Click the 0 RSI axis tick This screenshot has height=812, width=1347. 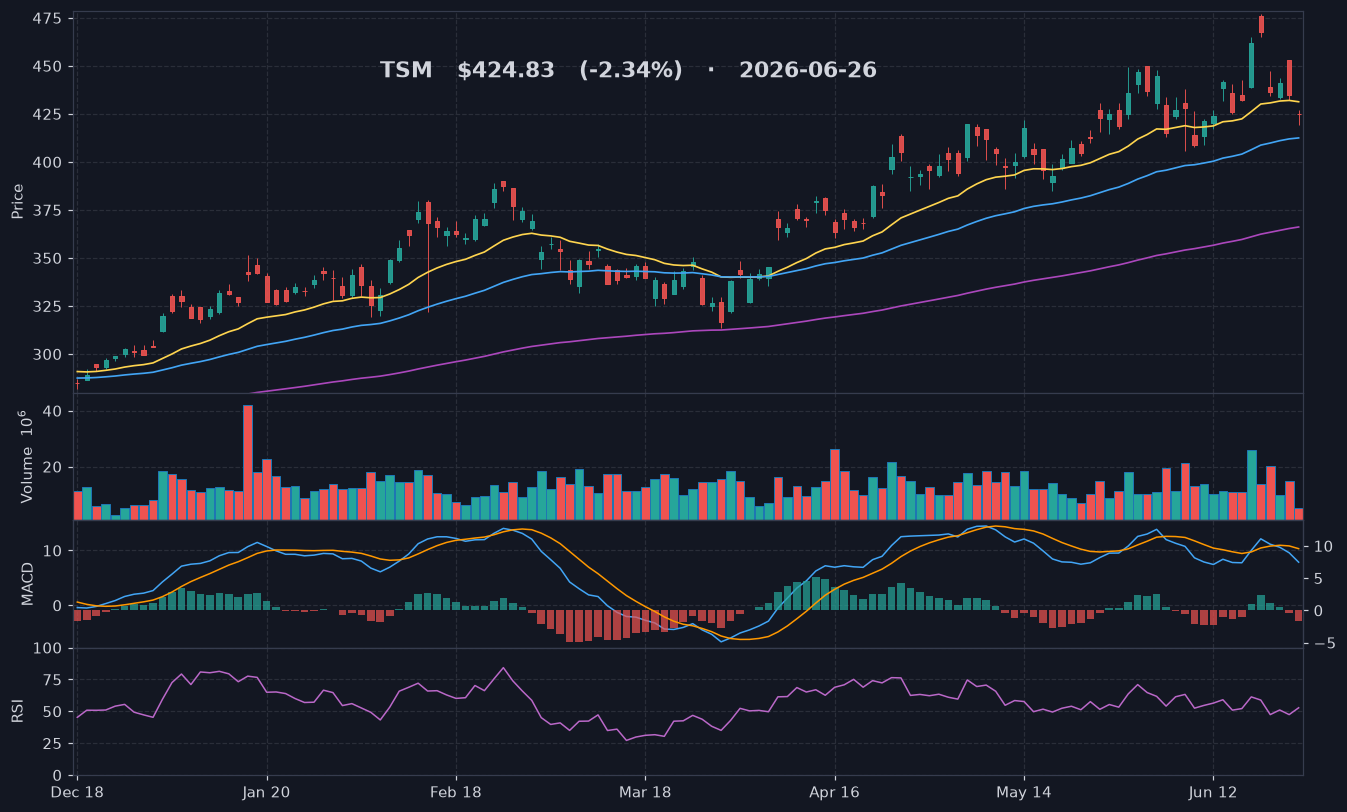[58, 776]
